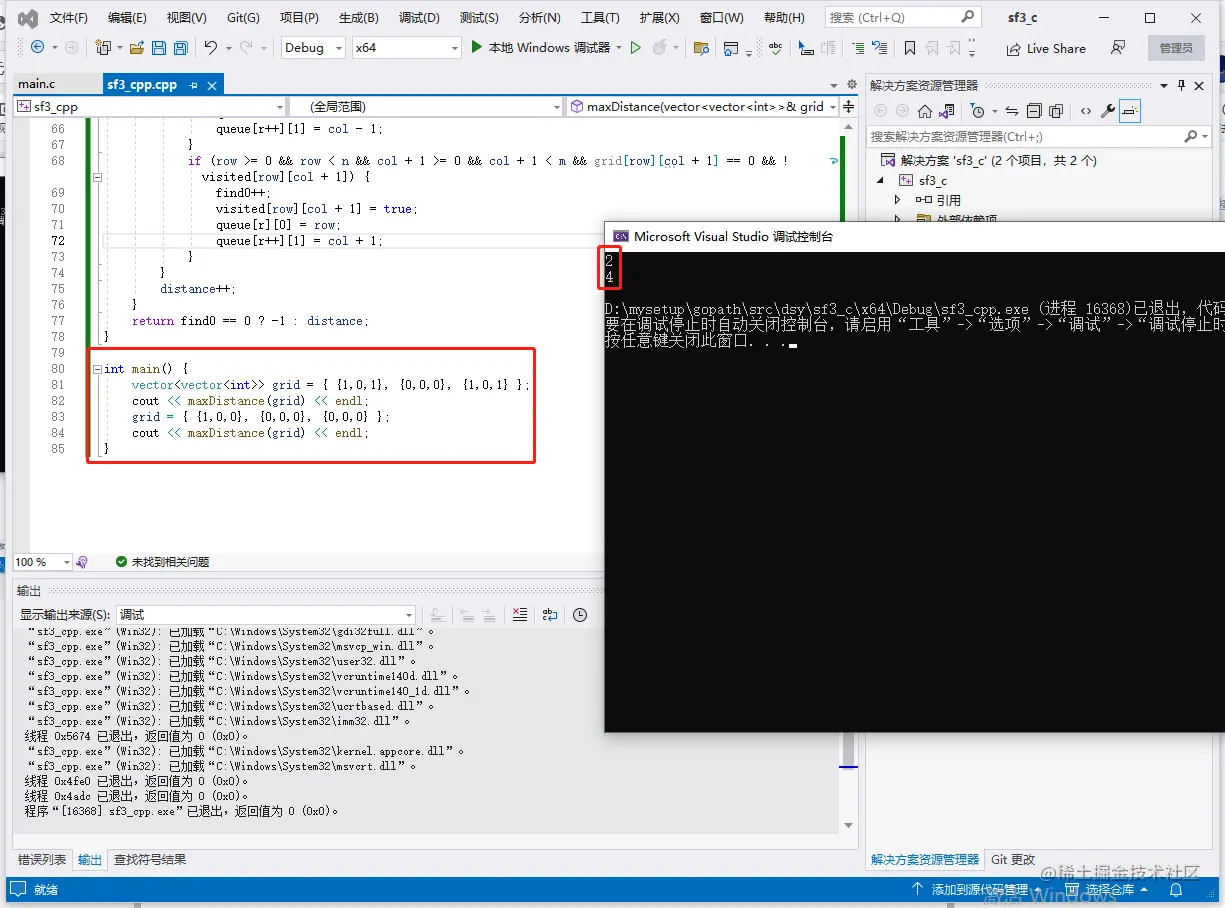Toggle word wrap in the Output panel

[550, 615]
